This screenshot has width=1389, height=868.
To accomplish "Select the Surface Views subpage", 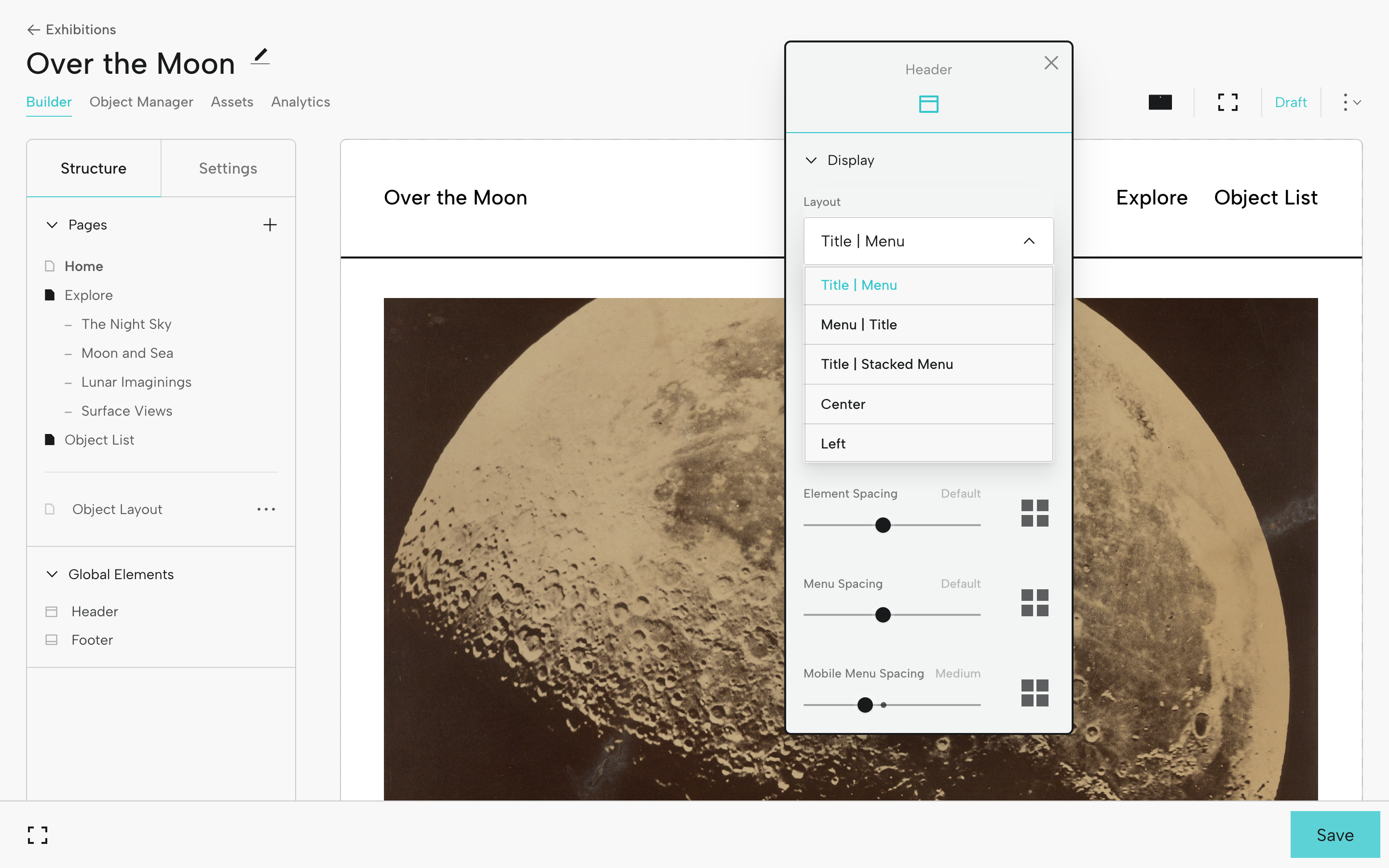I will pyautogui.click(x=127, y=411).
